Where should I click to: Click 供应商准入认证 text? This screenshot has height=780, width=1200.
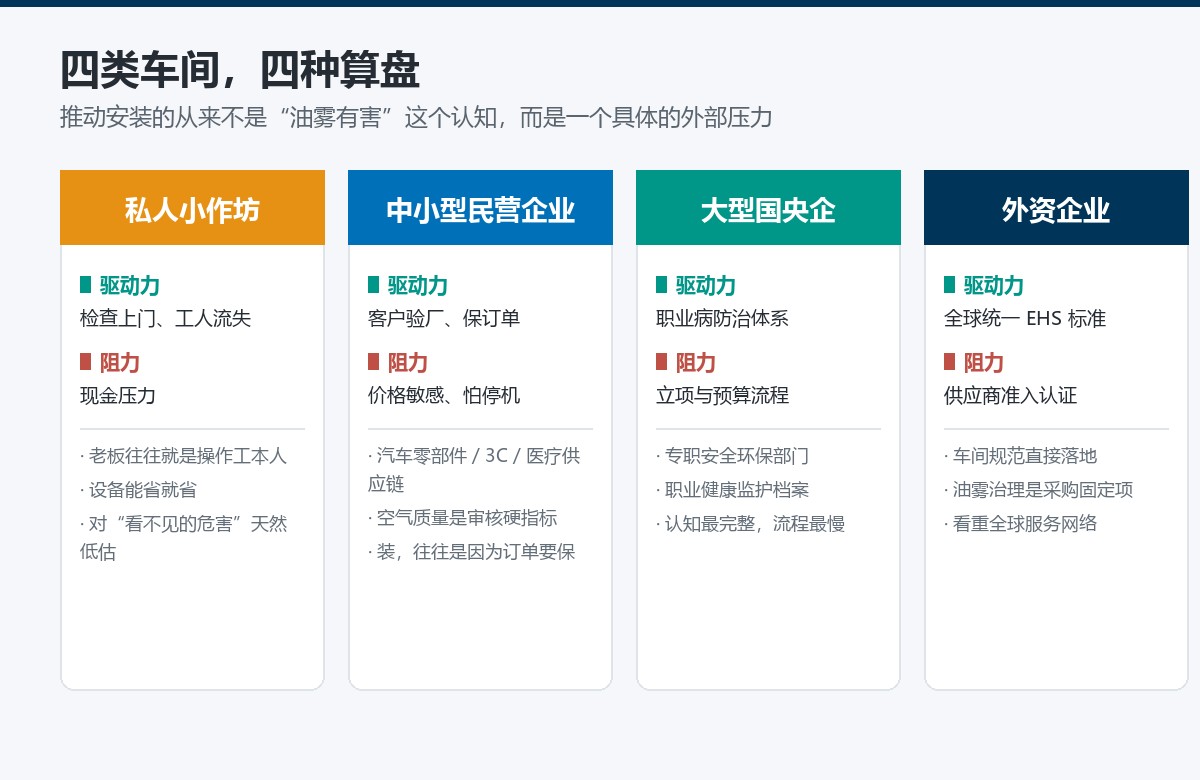pos(1010,395)
